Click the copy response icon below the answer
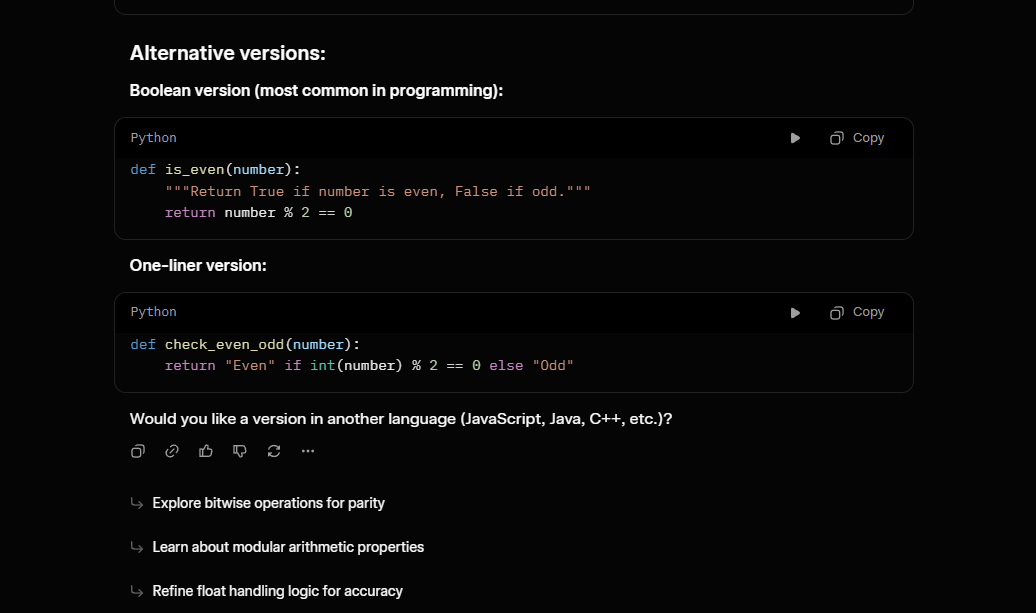This screenshot has height=613, width=1036. coord(137,451)
